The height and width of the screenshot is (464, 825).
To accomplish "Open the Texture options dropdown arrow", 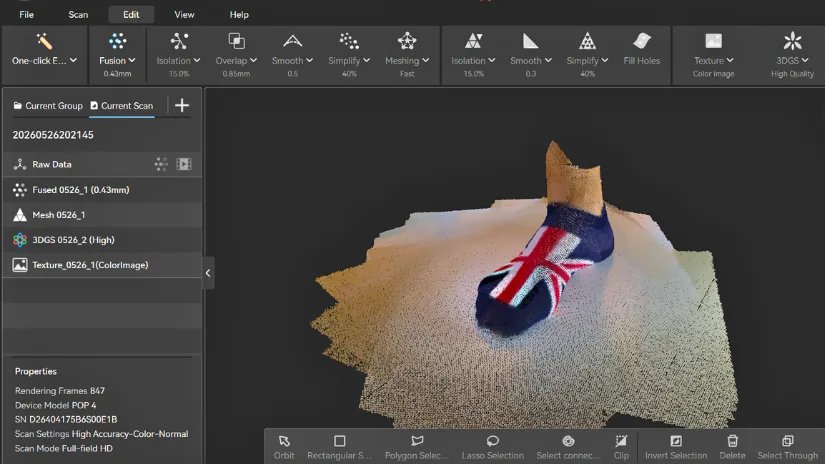I will (x=730, y=60).
